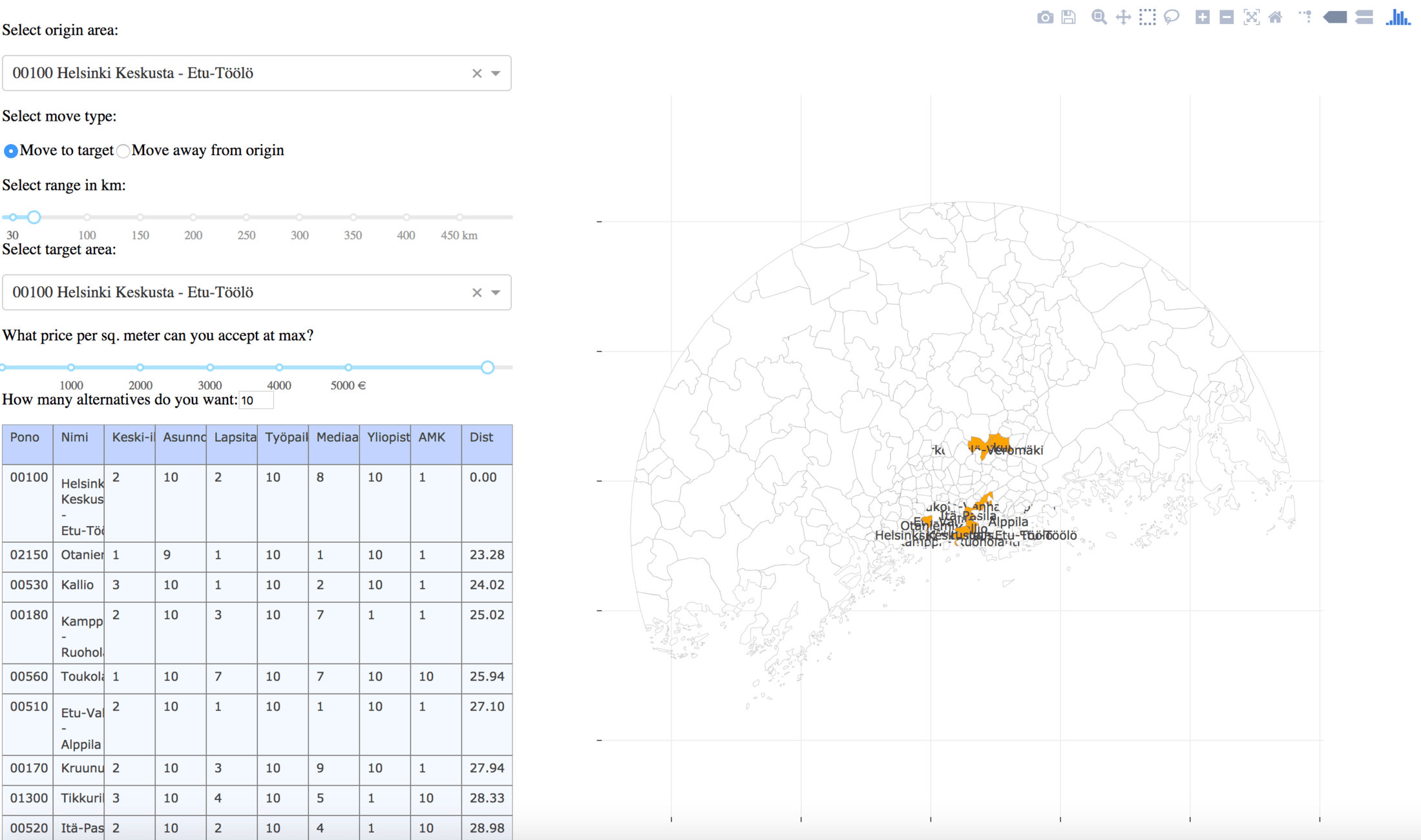The image size is (1421, 840).
Task: Click the Dist column header
Action: (481, 437)
